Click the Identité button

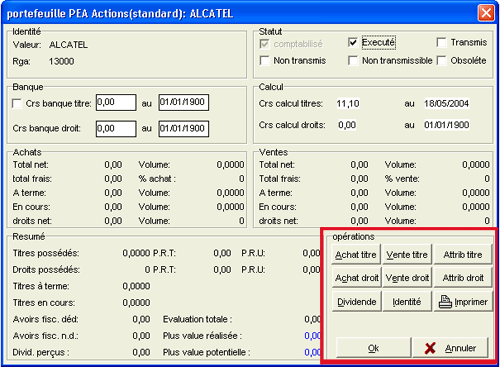pos(407,302)
